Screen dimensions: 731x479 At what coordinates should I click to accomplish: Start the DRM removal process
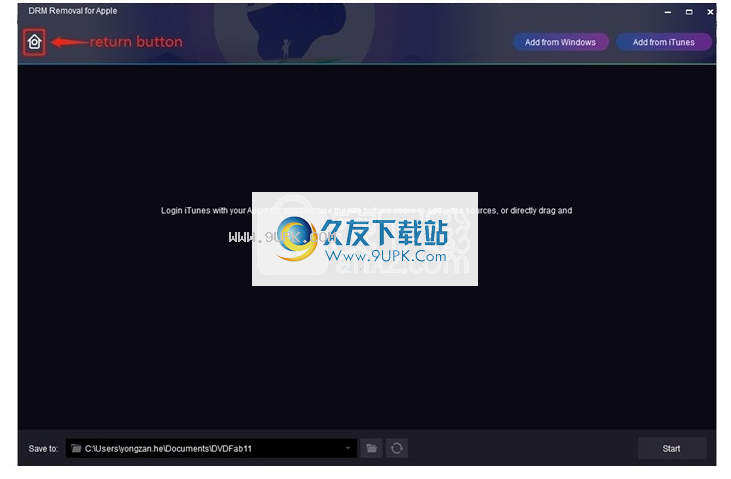click(671, 448)
